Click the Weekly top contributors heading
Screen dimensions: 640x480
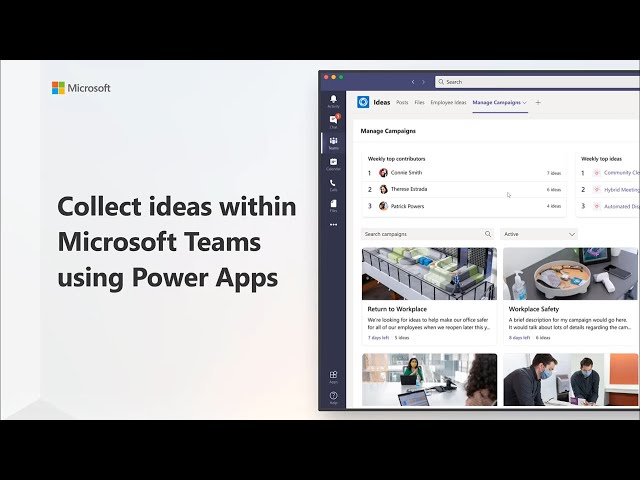(396, 159)
